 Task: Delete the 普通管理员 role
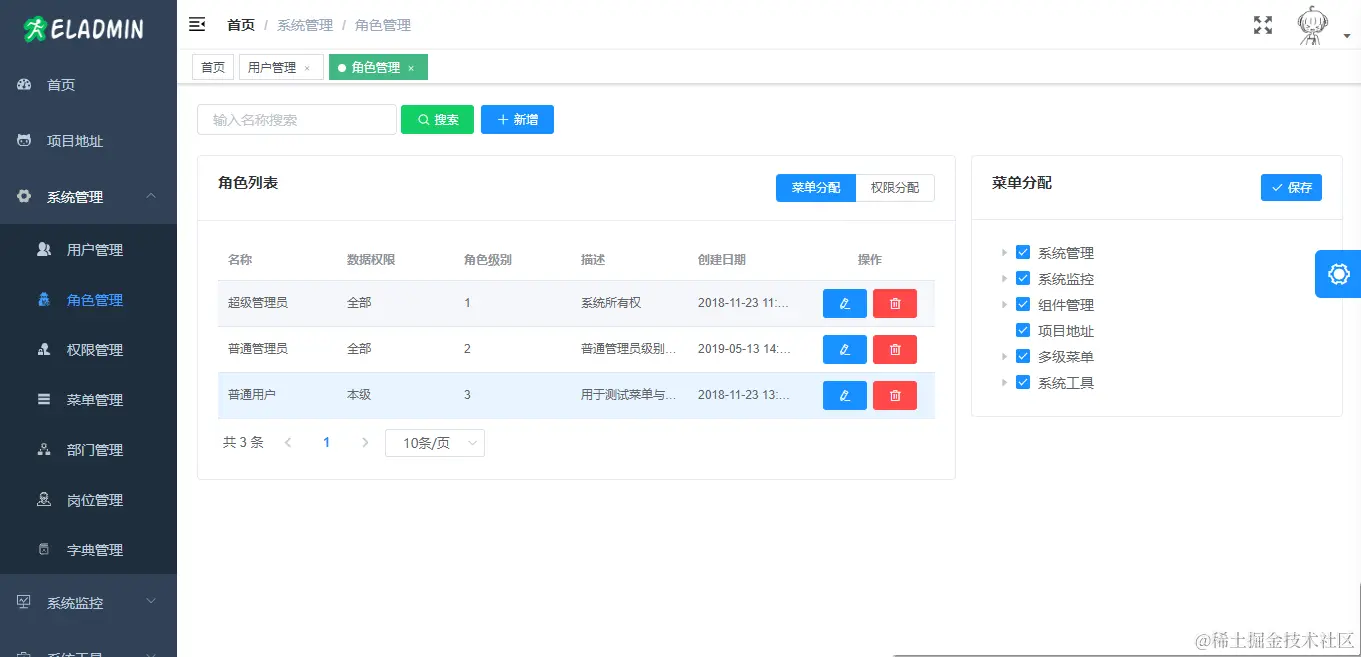click(895, 349)
